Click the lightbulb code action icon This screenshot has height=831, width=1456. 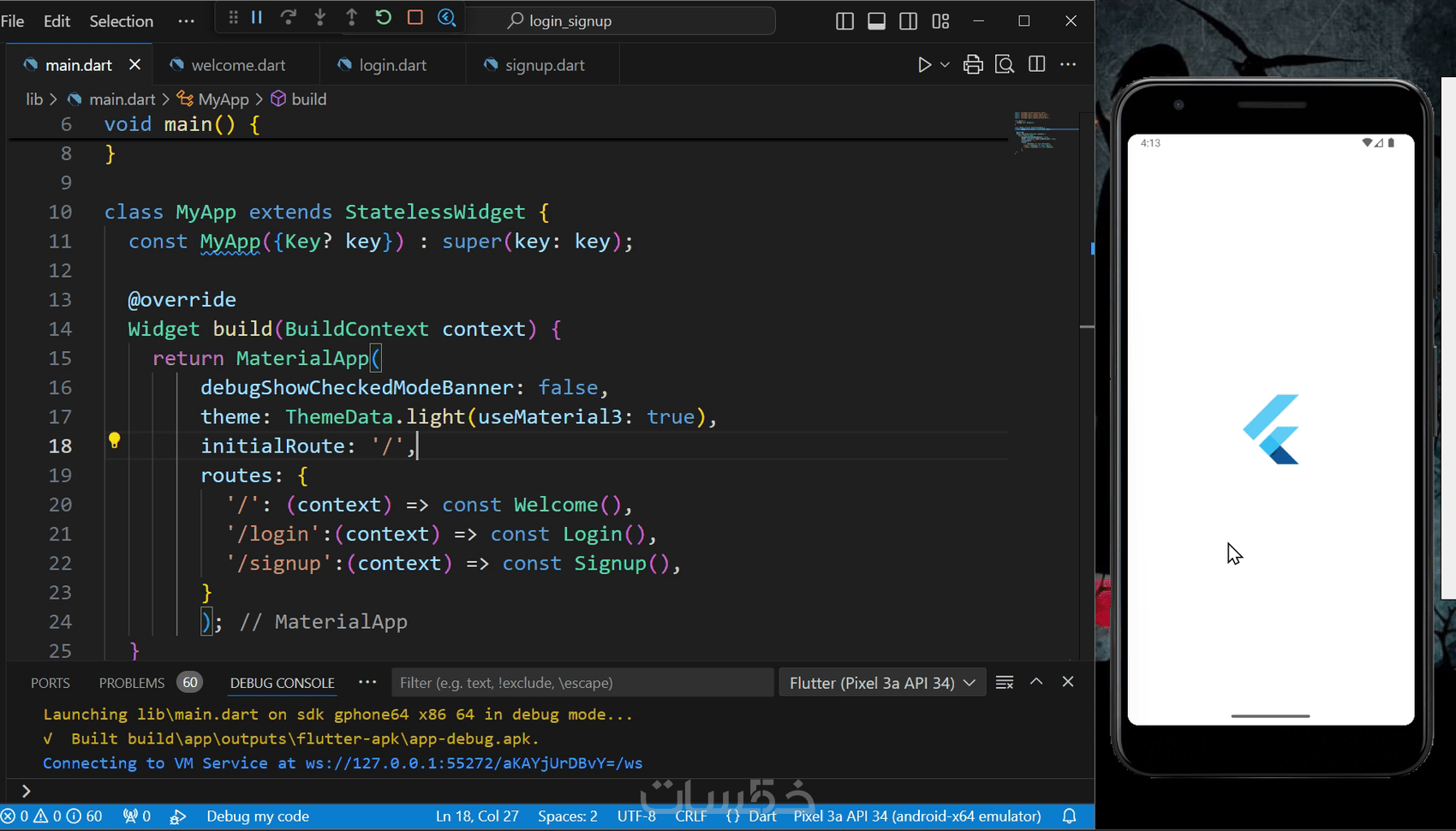pyautogui.click(x=114, y=441)
